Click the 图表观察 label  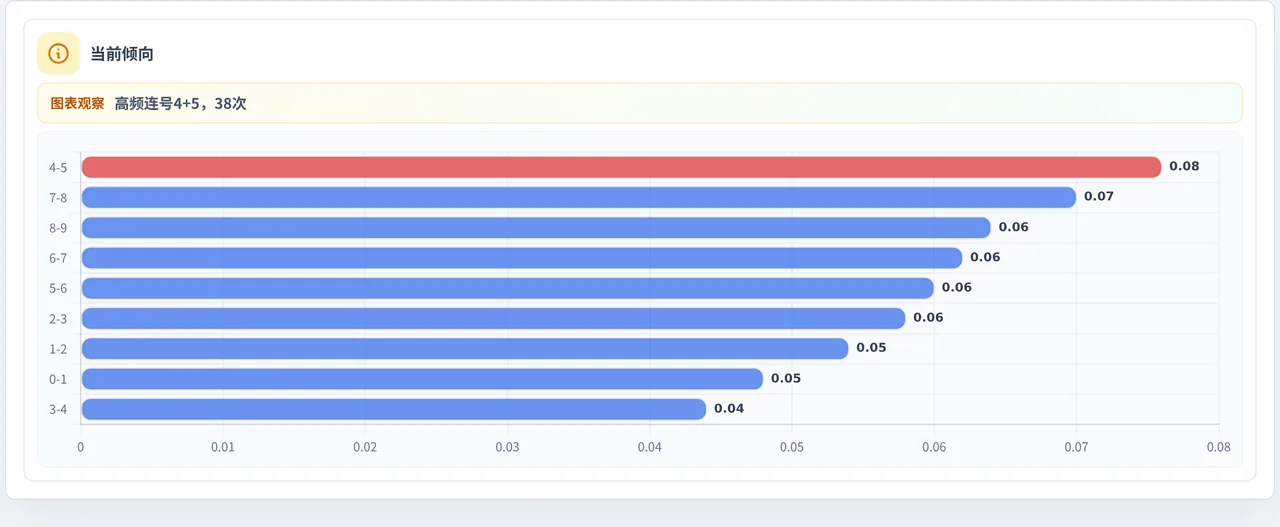coord(77,103)
